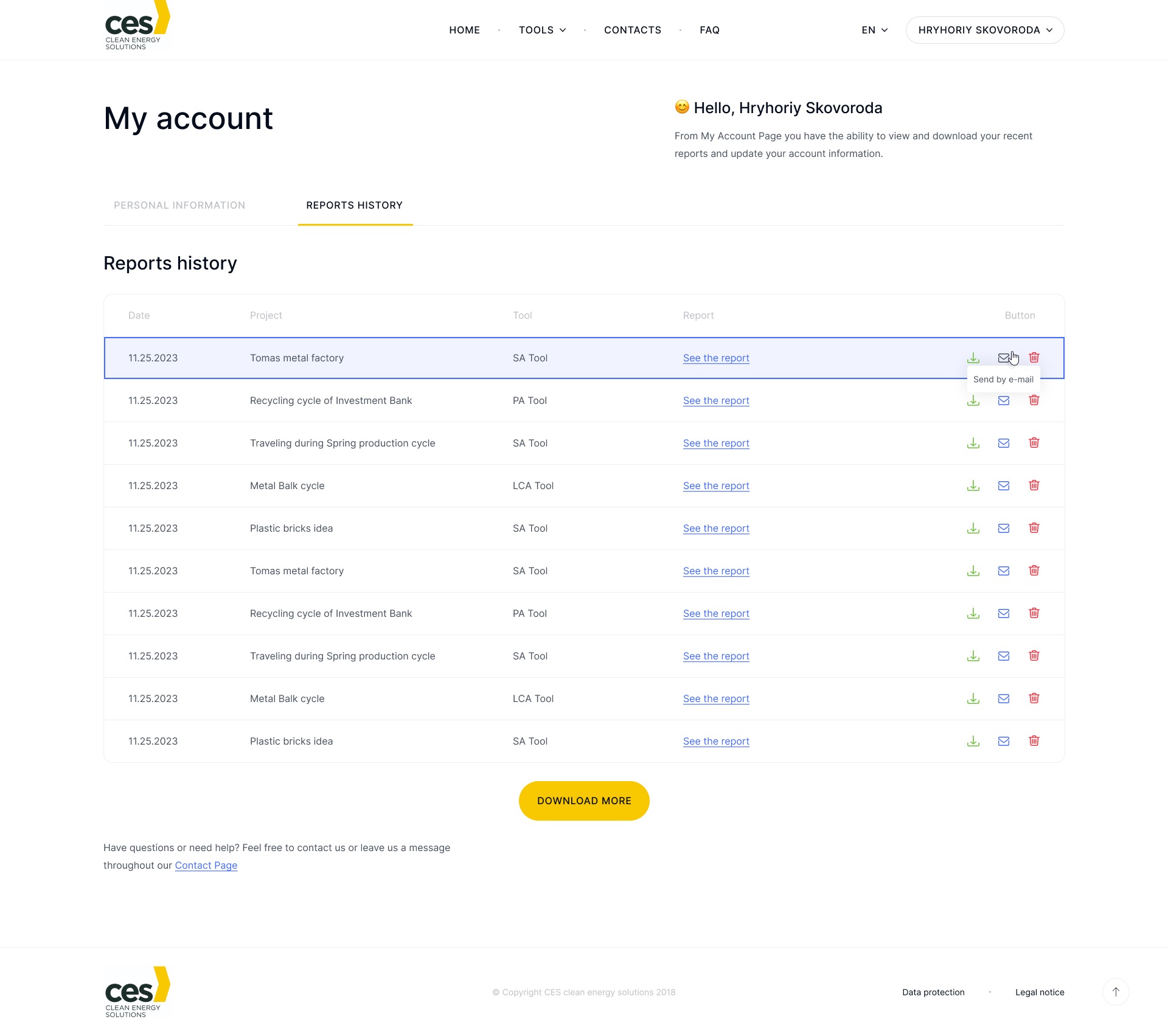See the report for Plastic bricks idea
Screen dimensions: 1168x1036
point(716,528)
